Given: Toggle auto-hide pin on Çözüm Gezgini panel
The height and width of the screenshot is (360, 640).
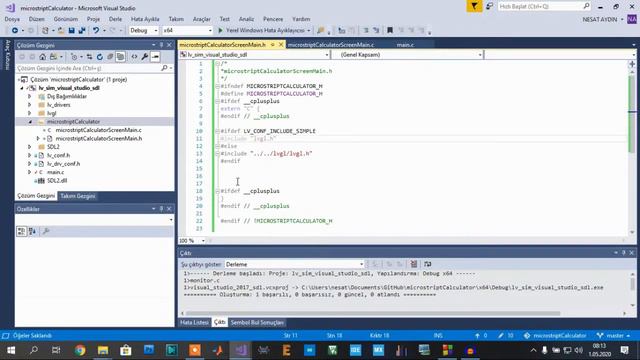Looking at the screenshot, I should (161, 45).
